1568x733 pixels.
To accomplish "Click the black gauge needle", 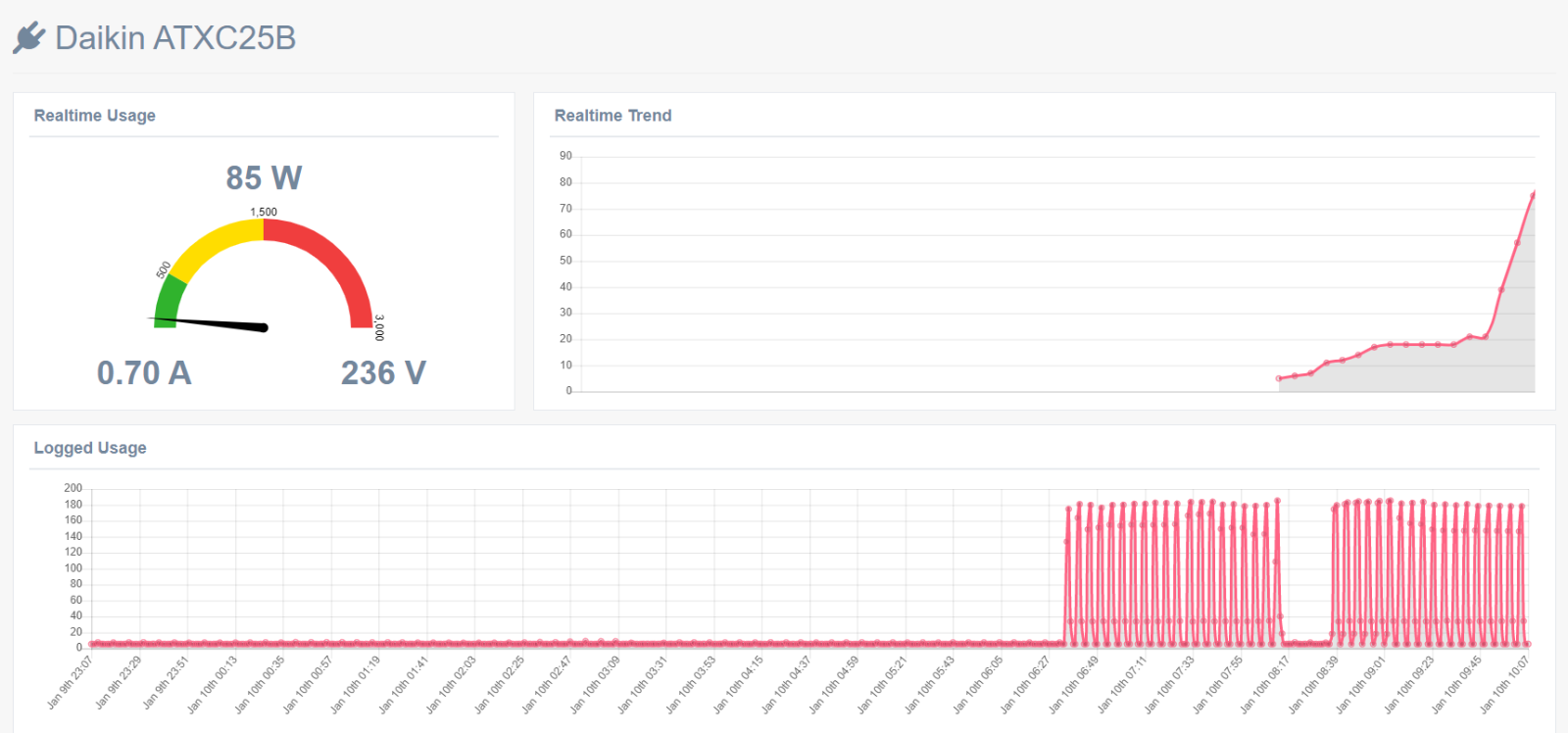I will tap(209, 323).
